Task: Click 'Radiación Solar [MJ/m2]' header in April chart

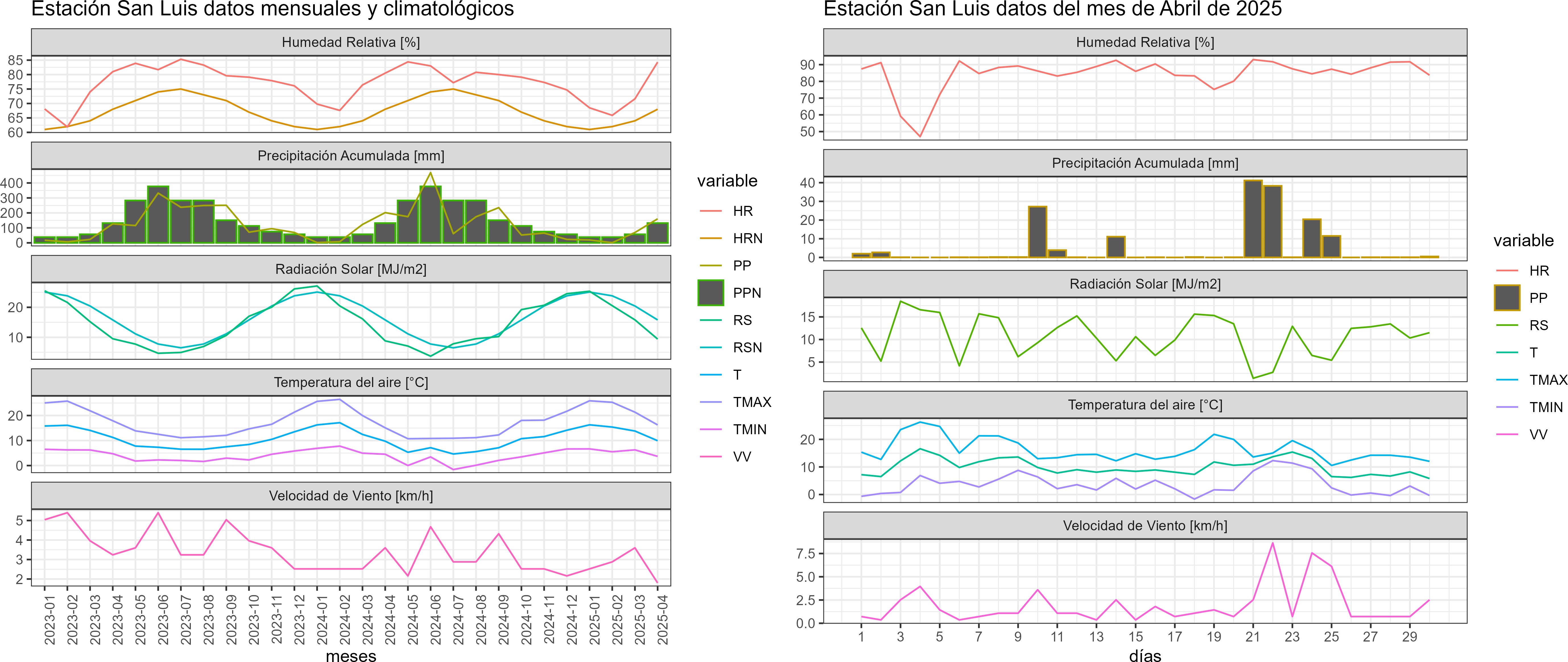Action: click(x=1145, y=284)
